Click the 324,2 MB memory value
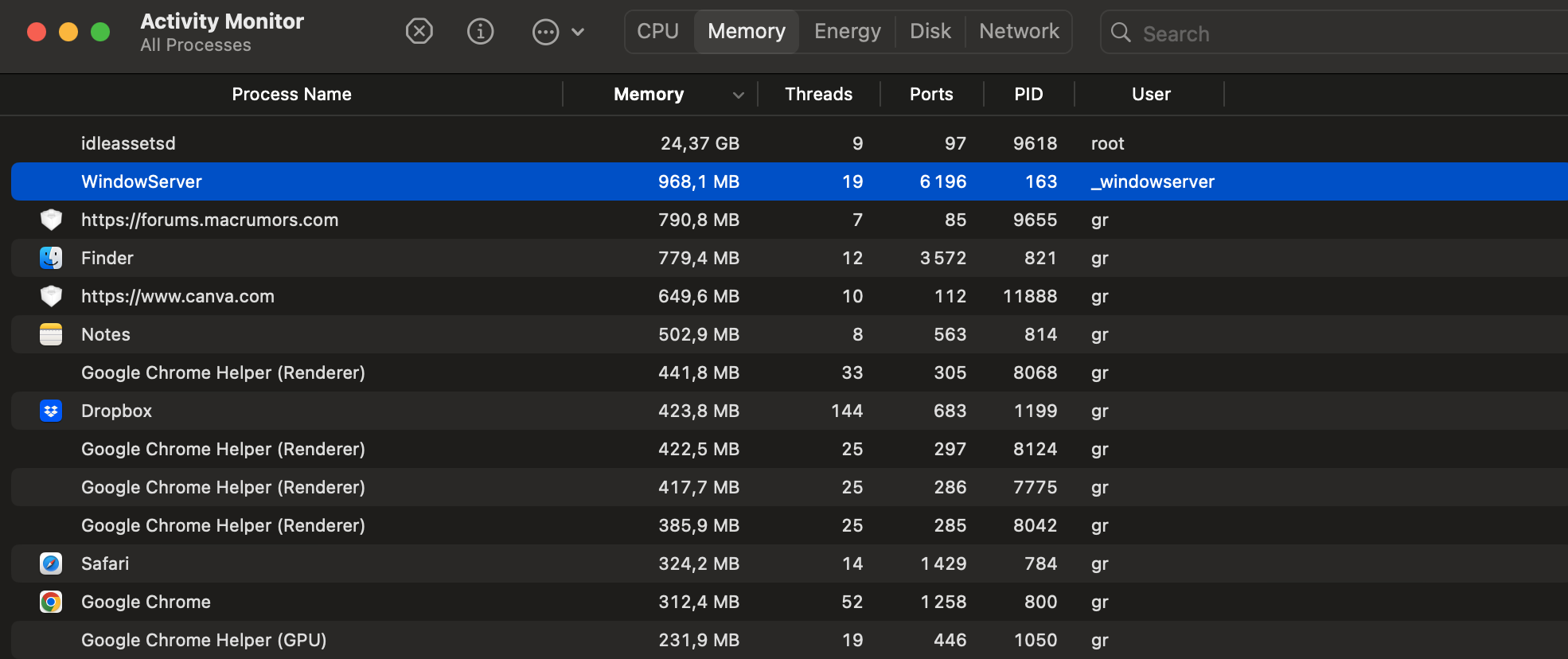This screenshot has width=1568, height=659. (699, 563)
